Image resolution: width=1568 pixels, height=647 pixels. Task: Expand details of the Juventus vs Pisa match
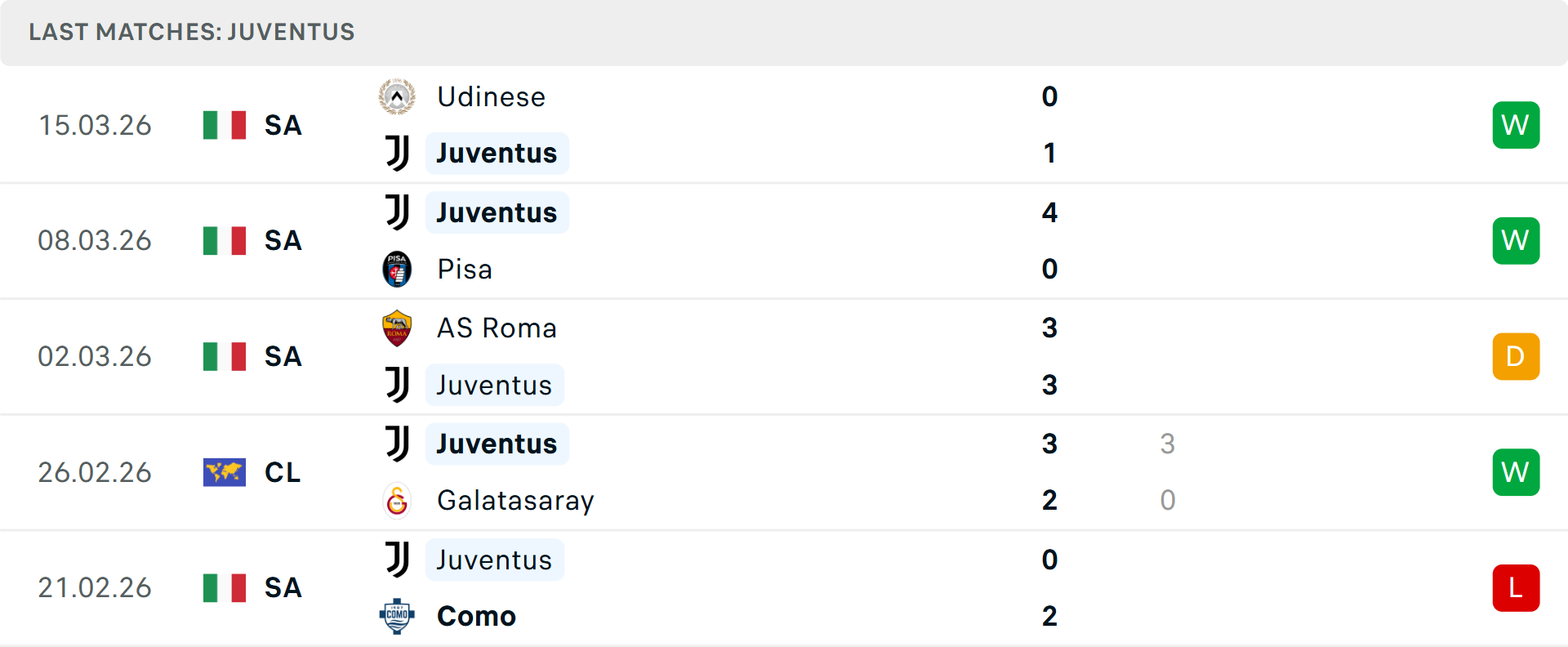click(x=817, y=240)
